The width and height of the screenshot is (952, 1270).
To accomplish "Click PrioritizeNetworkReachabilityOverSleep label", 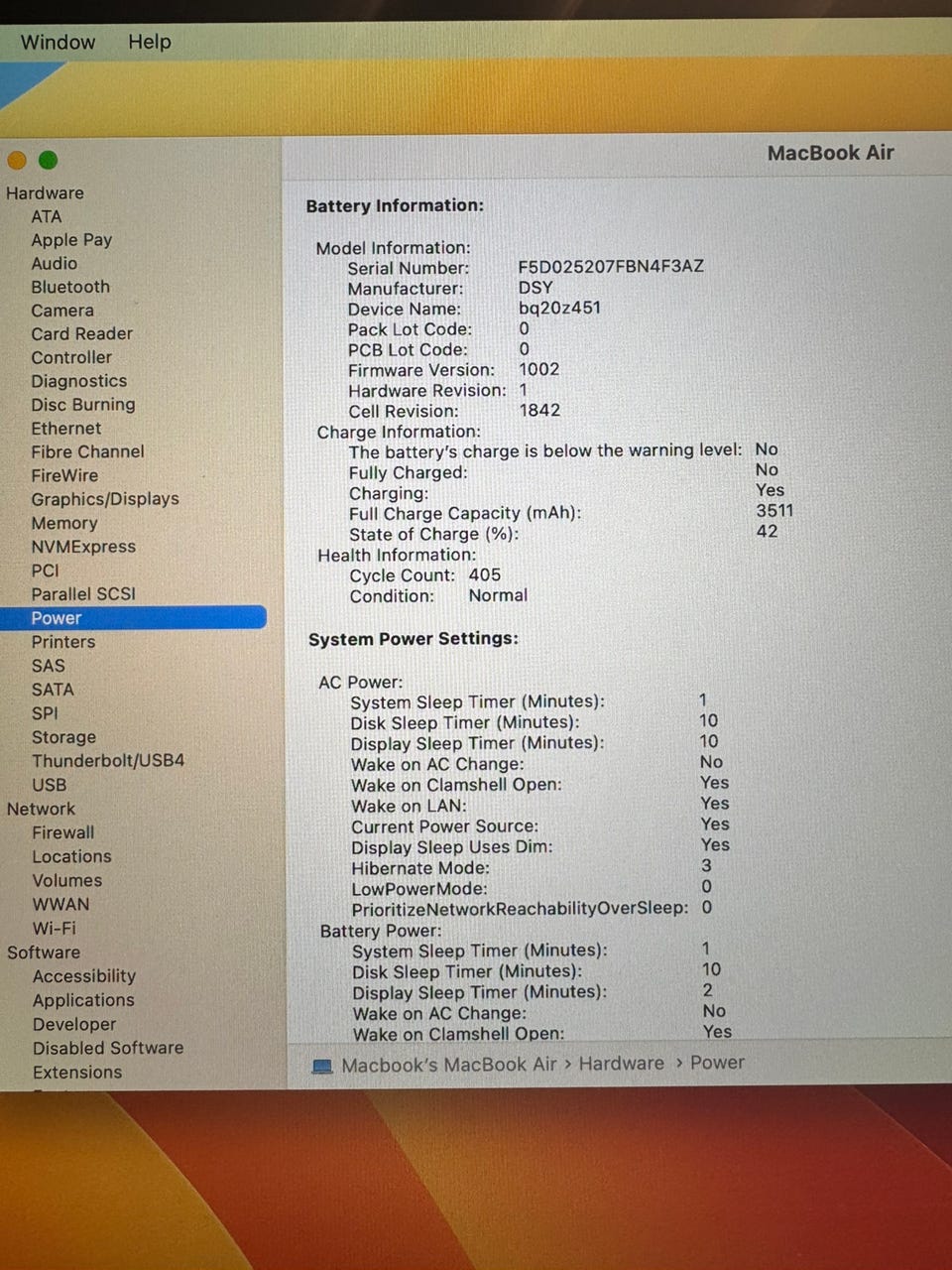I will [x=520, y=909].
